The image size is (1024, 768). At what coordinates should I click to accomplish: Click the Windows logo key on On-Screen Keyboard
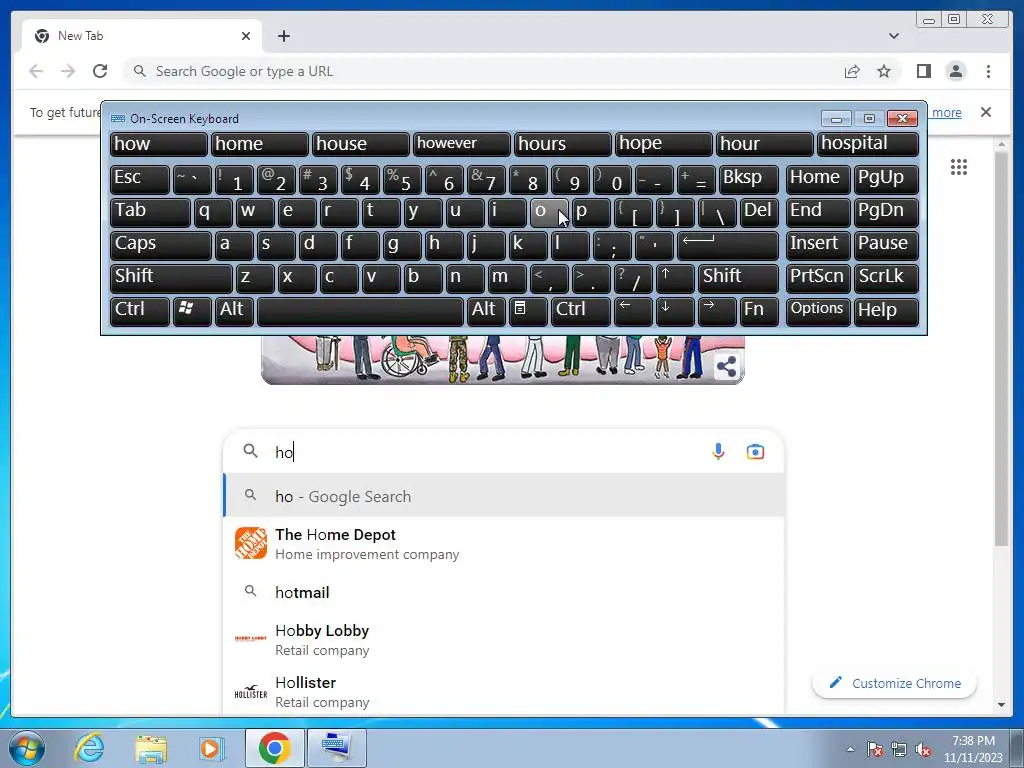tap(191, 310)
